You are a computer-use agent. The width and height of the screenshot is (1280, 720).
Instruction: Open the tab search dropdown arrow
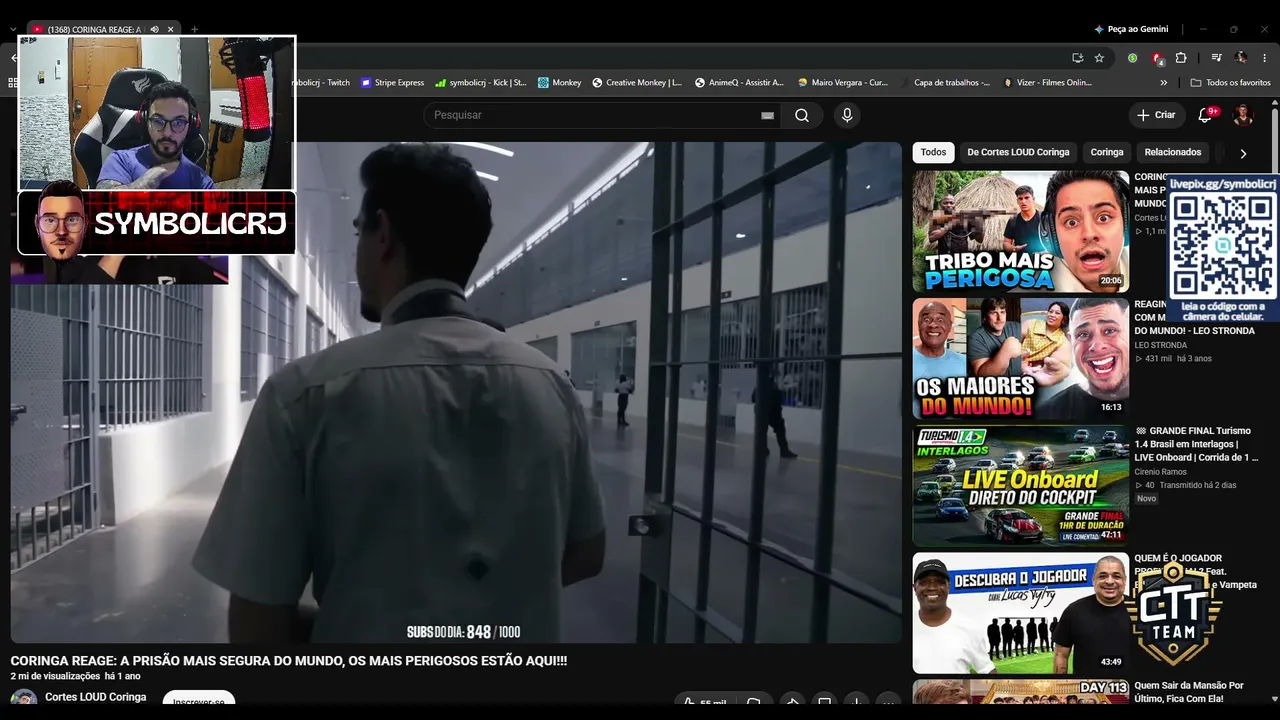point(12,30)
